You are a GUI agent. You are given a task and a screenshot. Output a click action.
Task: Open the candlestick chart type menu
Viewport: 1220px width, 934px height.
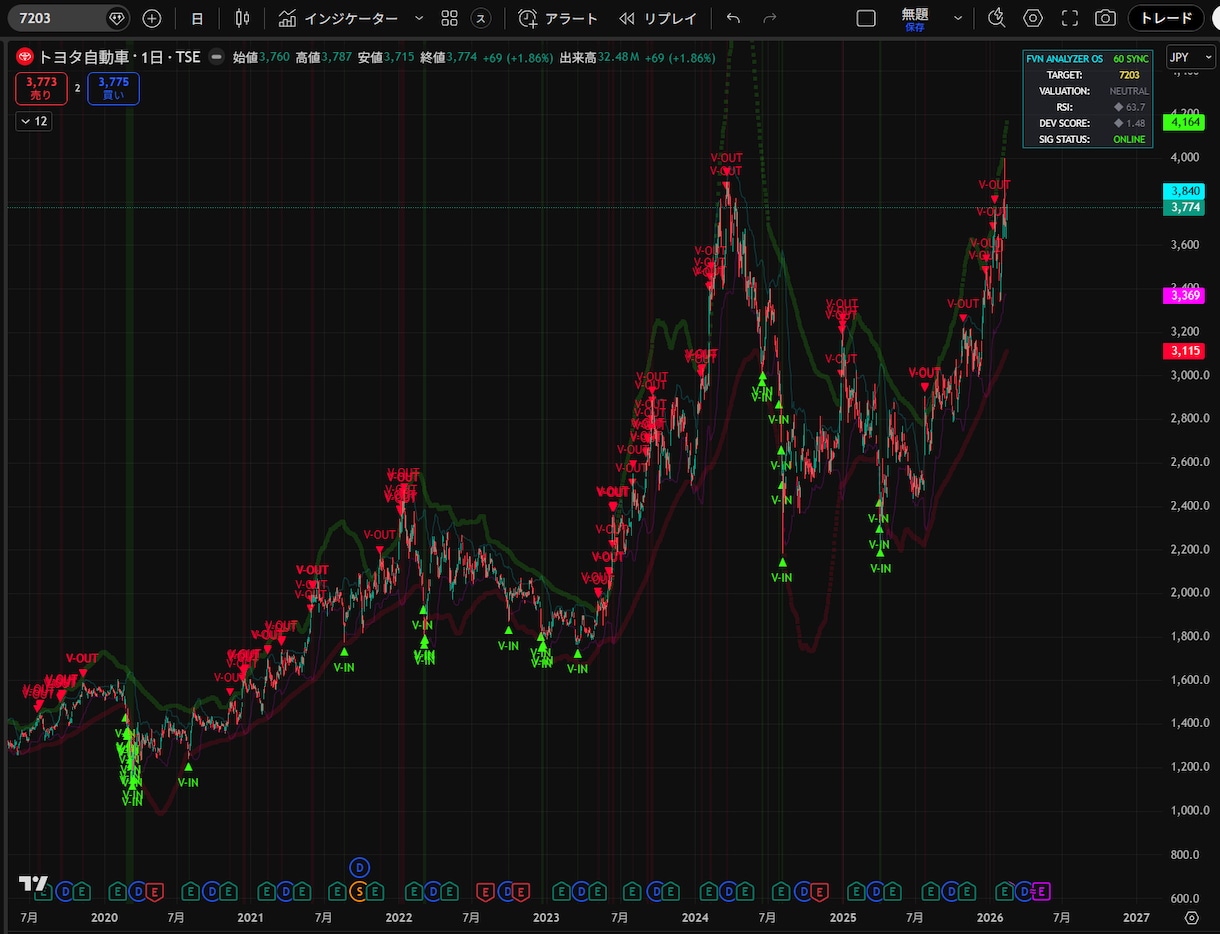pos(242,18)
